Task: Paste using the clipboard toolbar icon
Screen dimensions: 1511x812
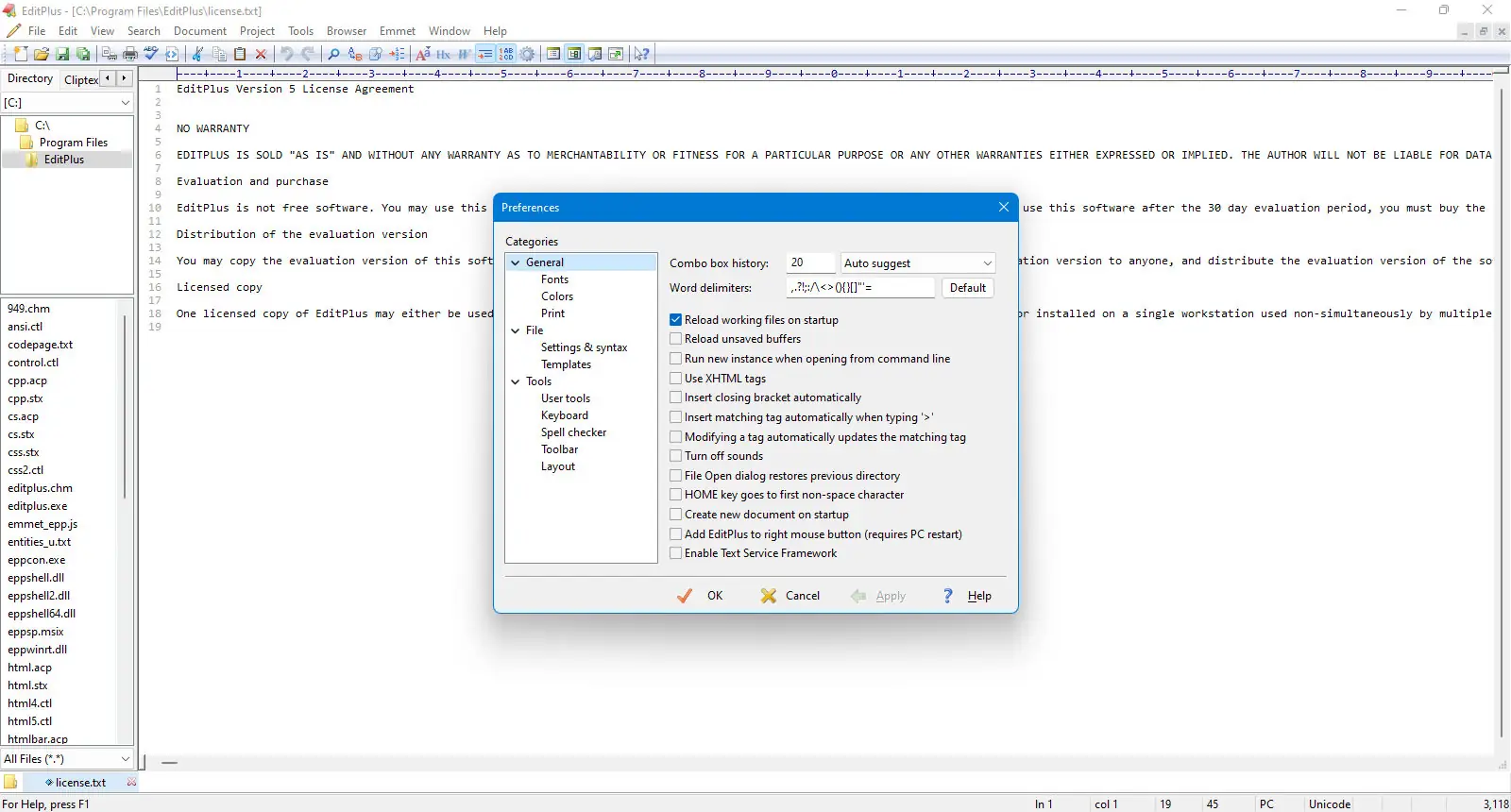Action: [240, 54]
